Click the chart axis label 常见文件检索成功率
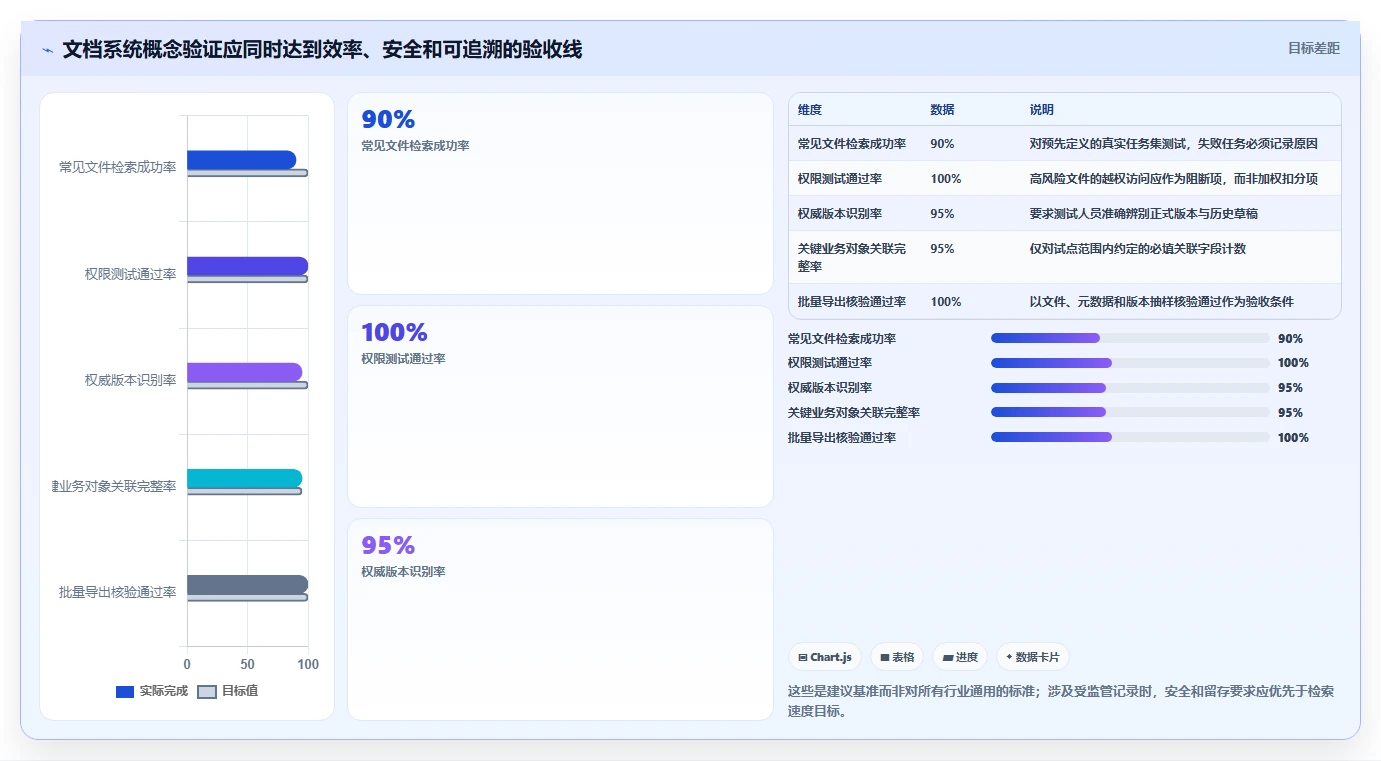 [118, 167]
